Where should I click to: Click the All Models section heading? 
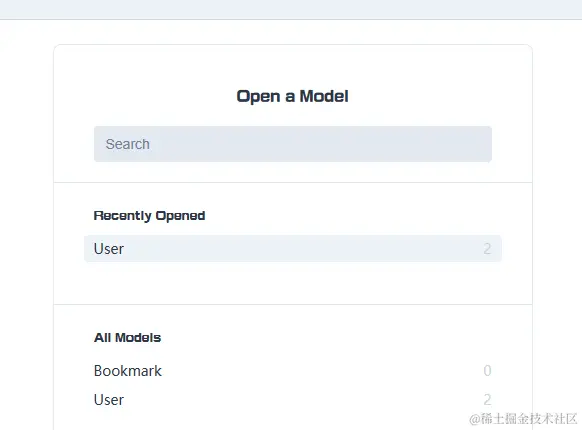[x=127, y=338]
